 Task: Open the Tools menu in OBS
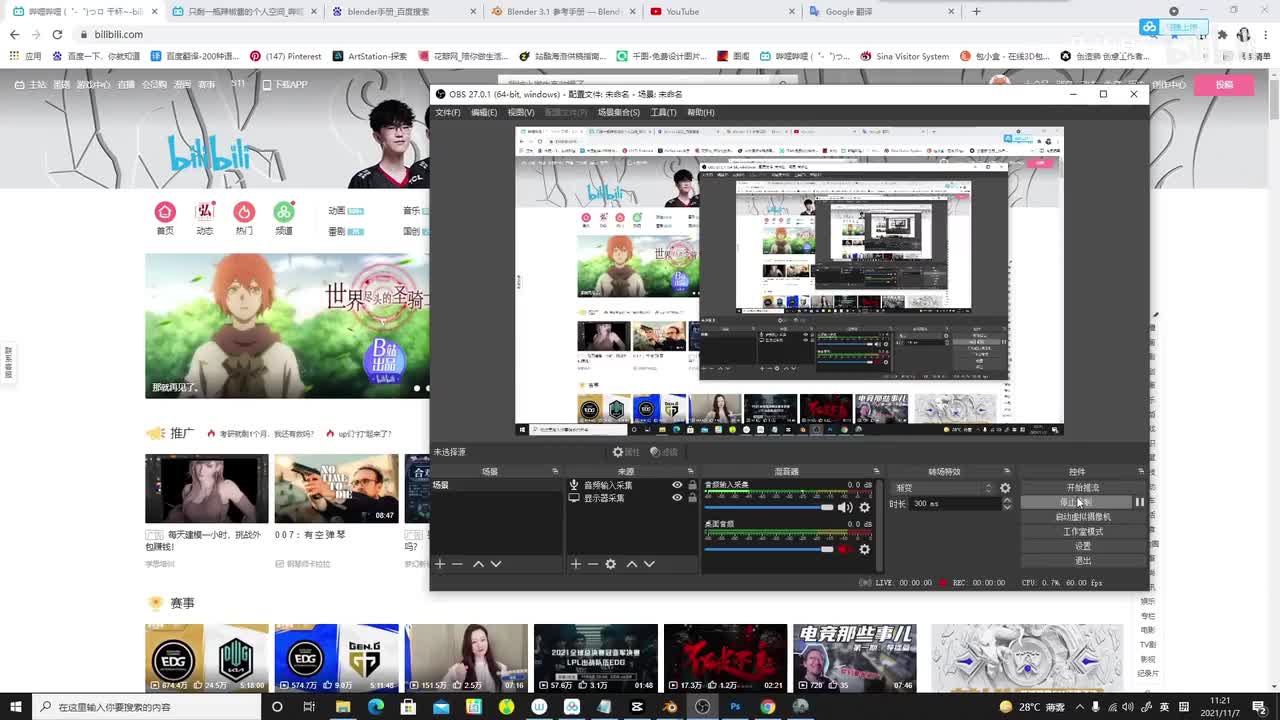click(x=663, y=112)
